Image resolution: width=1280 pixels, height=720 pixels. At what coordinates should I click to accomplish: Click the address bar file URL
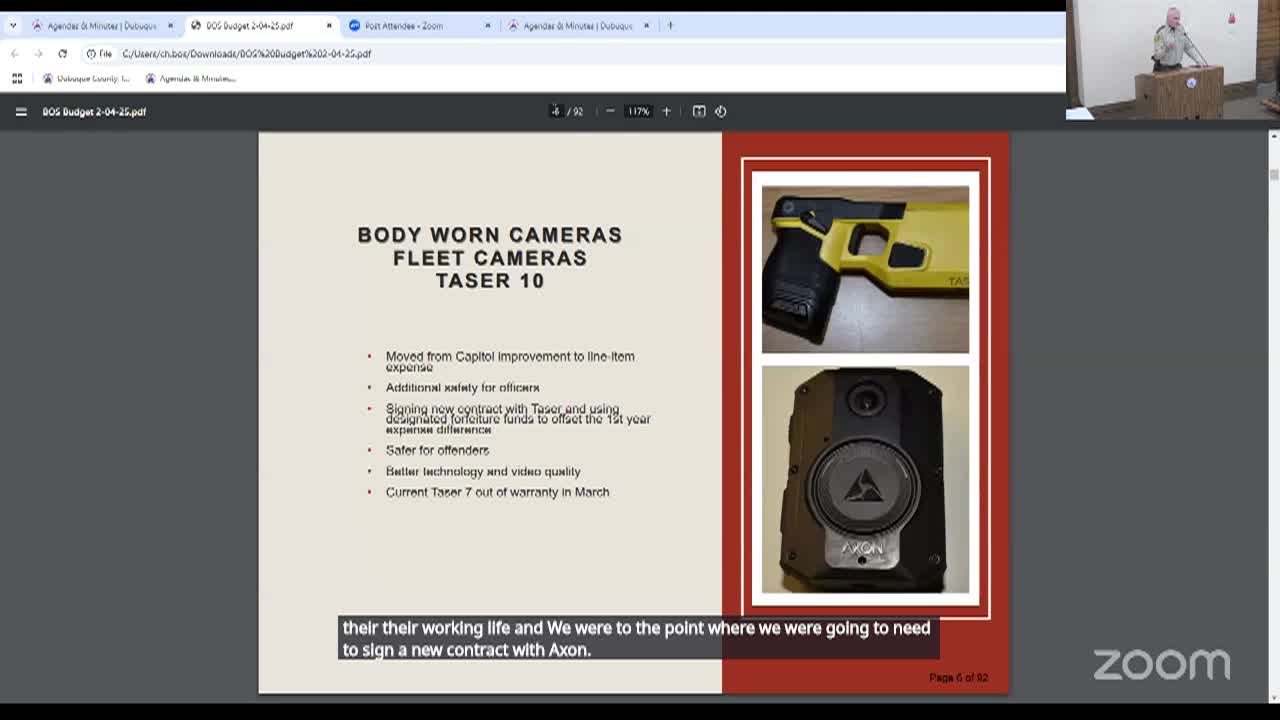coord(247,54)
